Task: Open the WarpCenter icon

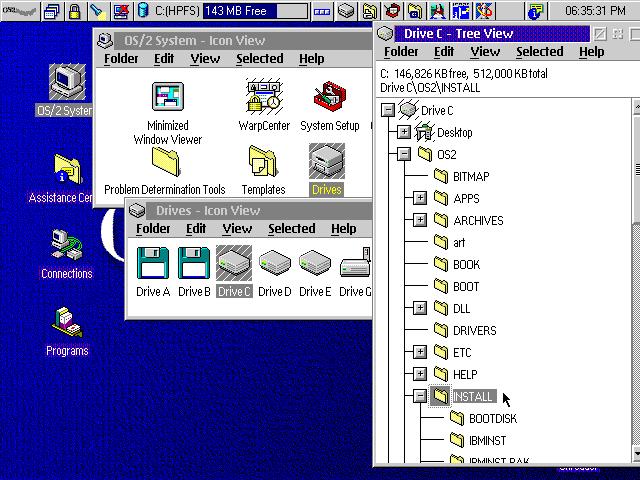Action: [264, 99]
